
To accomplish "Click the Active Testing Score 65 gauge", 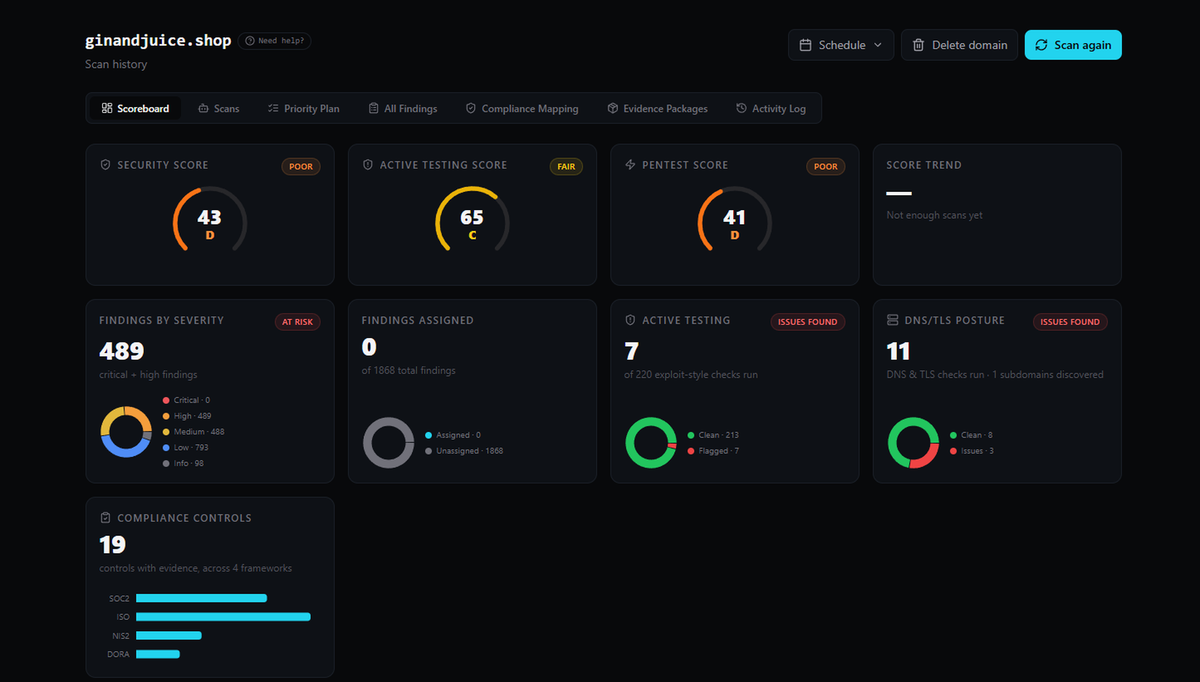I will click(472, 221).
